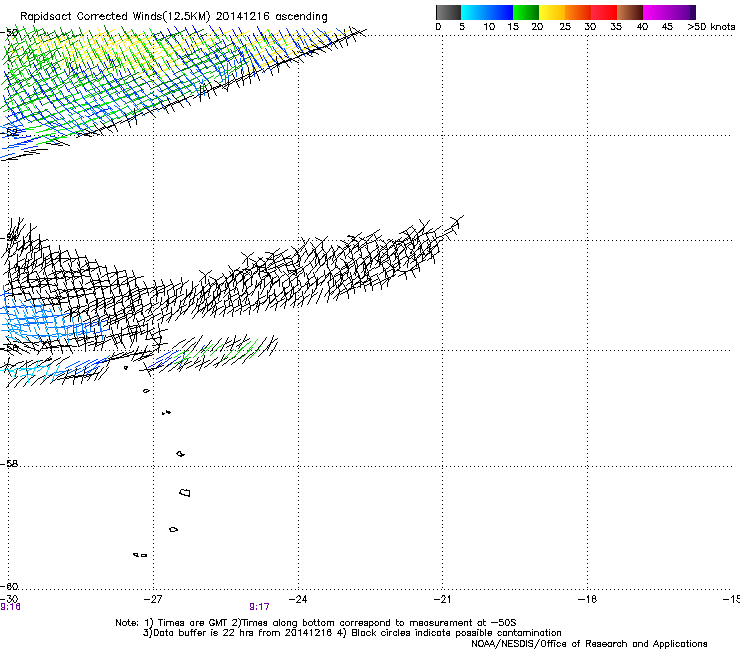Click the largest island outline just below -58
740x650 pixels.
[x=185, y=492]
